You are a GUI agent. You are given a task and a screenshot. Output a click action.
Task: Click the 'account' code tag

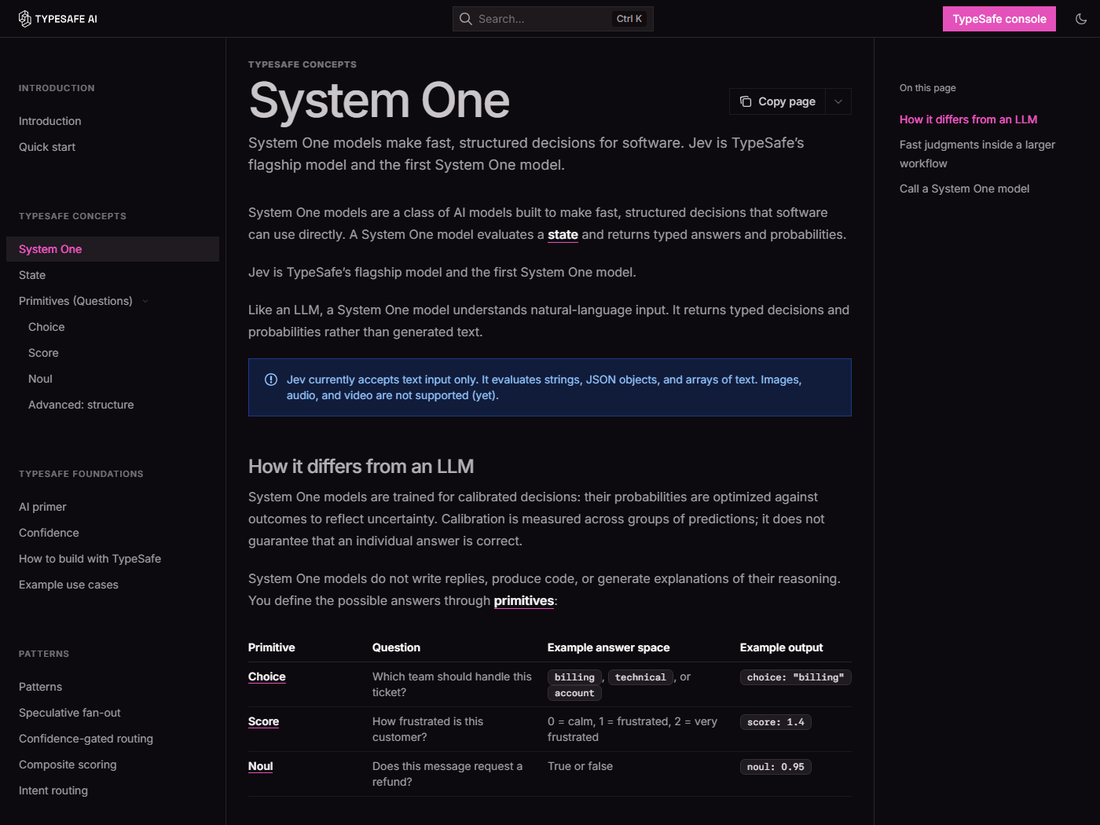575,693
